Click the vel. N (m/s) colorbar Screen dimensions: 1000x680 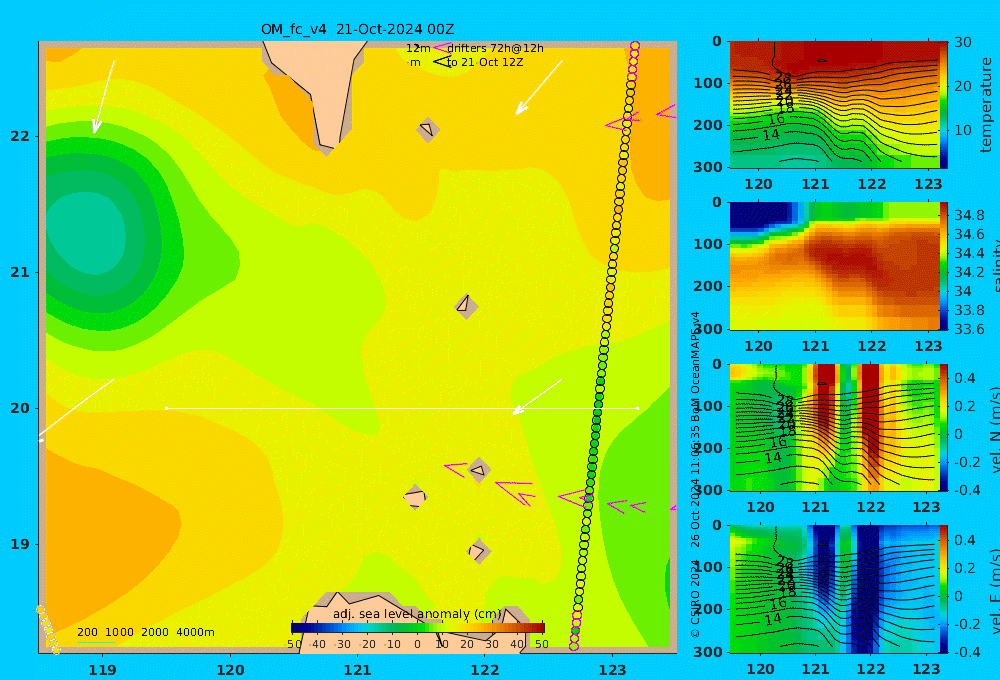click(x=943, y=427)
